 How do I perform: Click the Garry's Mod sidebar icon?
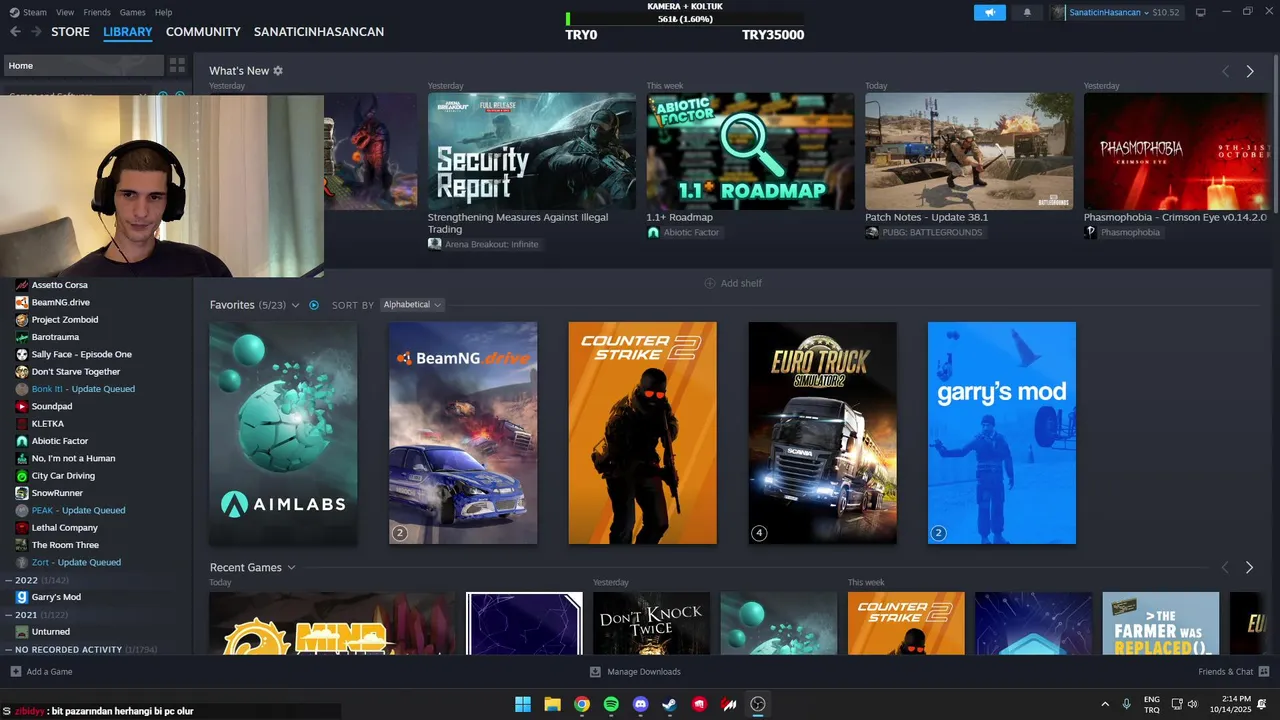point(22,597)
